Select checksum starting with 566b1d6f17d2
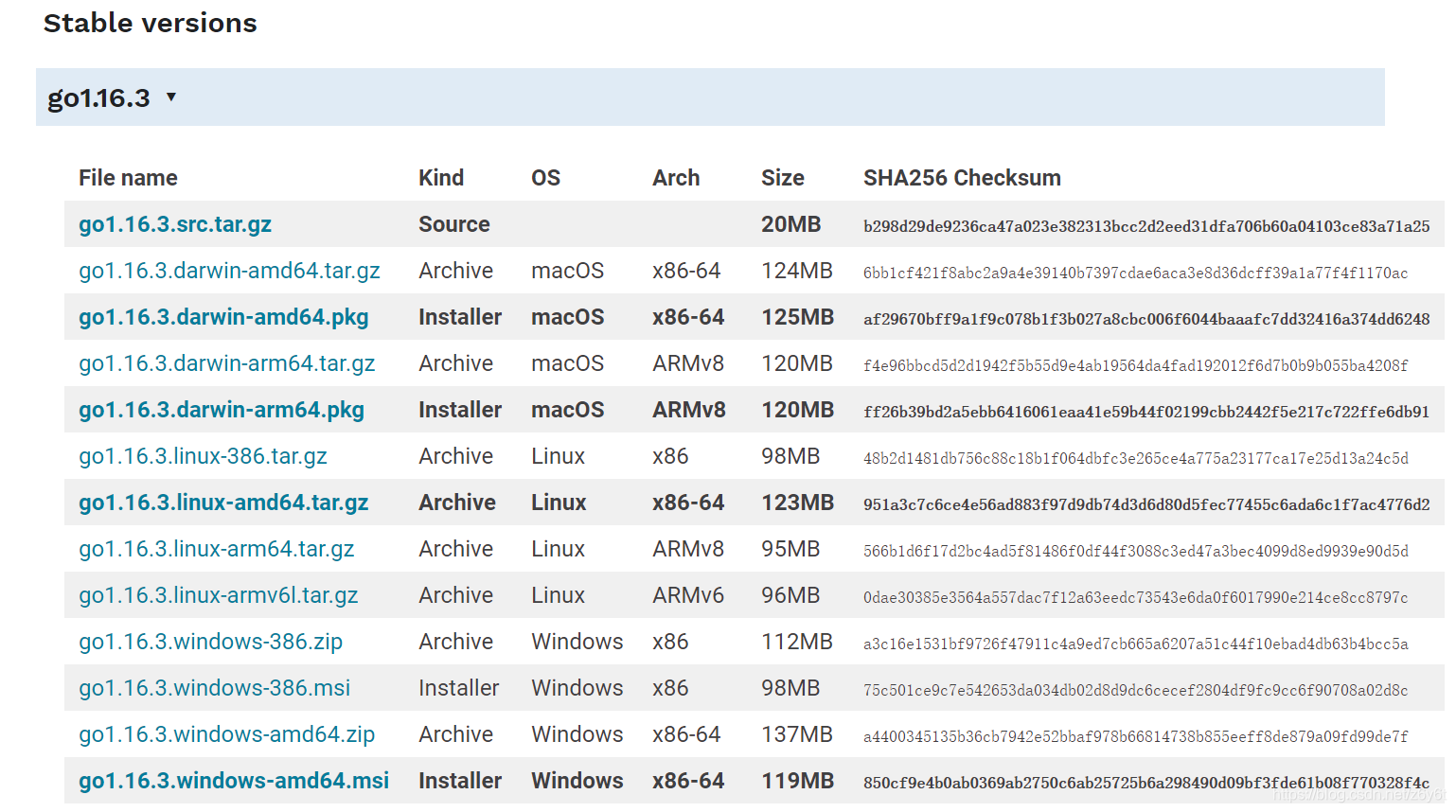This screenshot has width=1456, height=812. point(1136,551)
